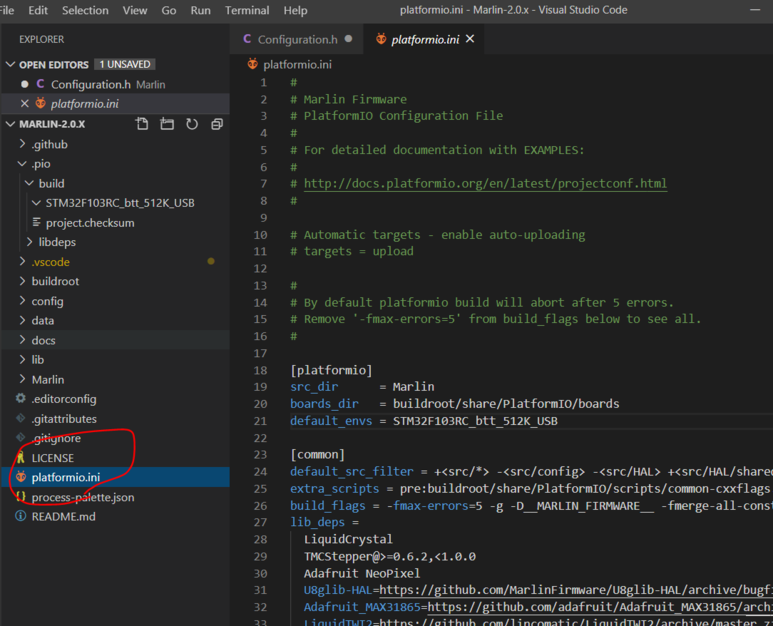
Task: Click the New File icon in explorer header
Action: click(x=142, y=124)
